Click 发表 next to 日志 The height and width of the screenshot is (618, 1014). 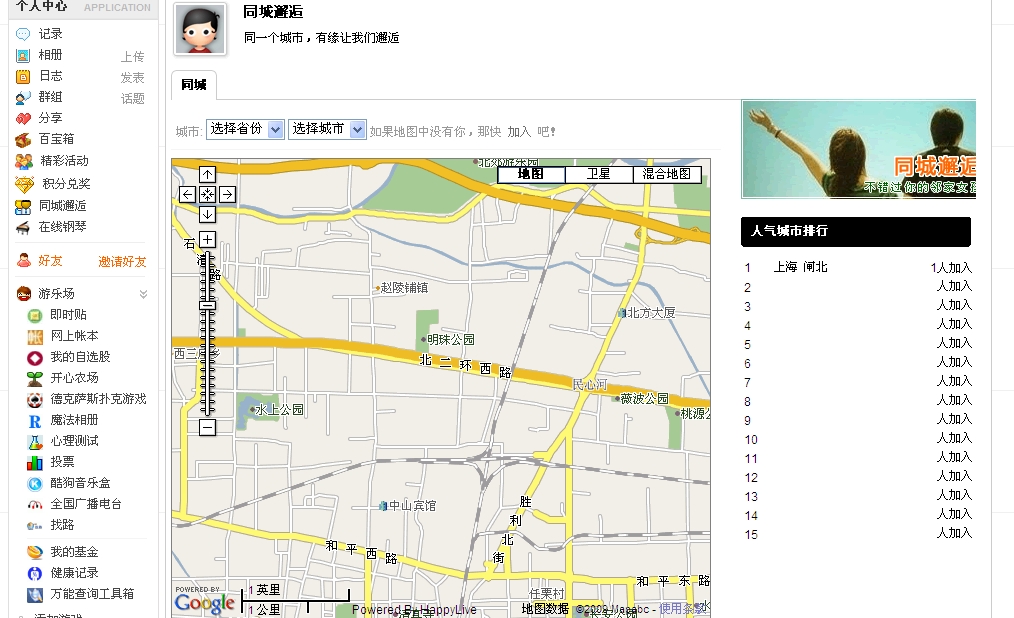click(x=133, y=78)
